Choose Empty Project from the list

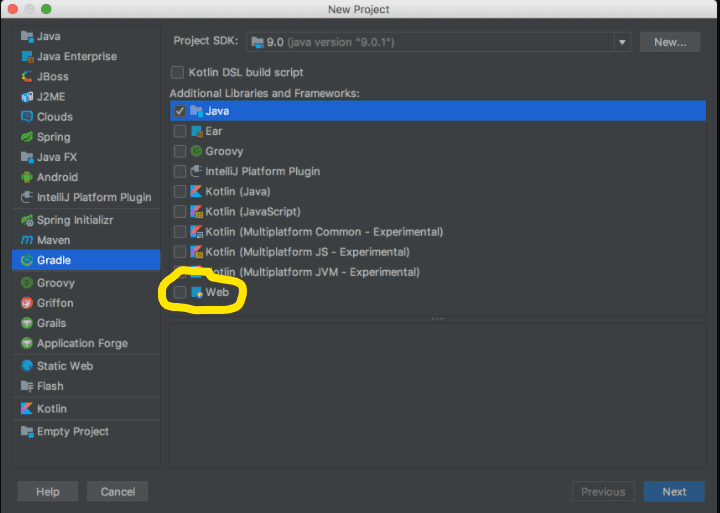72,431
